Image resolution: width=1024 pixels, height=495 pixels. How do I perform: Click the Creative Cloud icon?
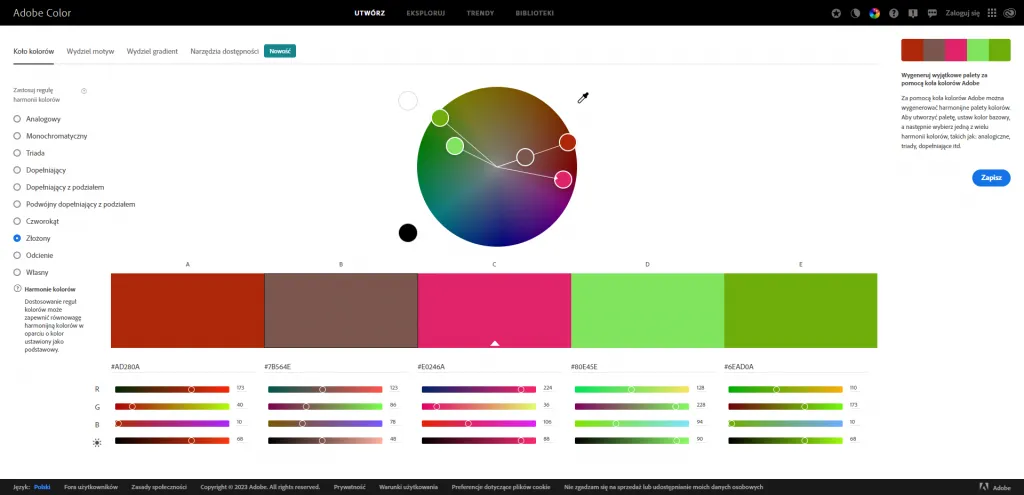(1009, 13)
